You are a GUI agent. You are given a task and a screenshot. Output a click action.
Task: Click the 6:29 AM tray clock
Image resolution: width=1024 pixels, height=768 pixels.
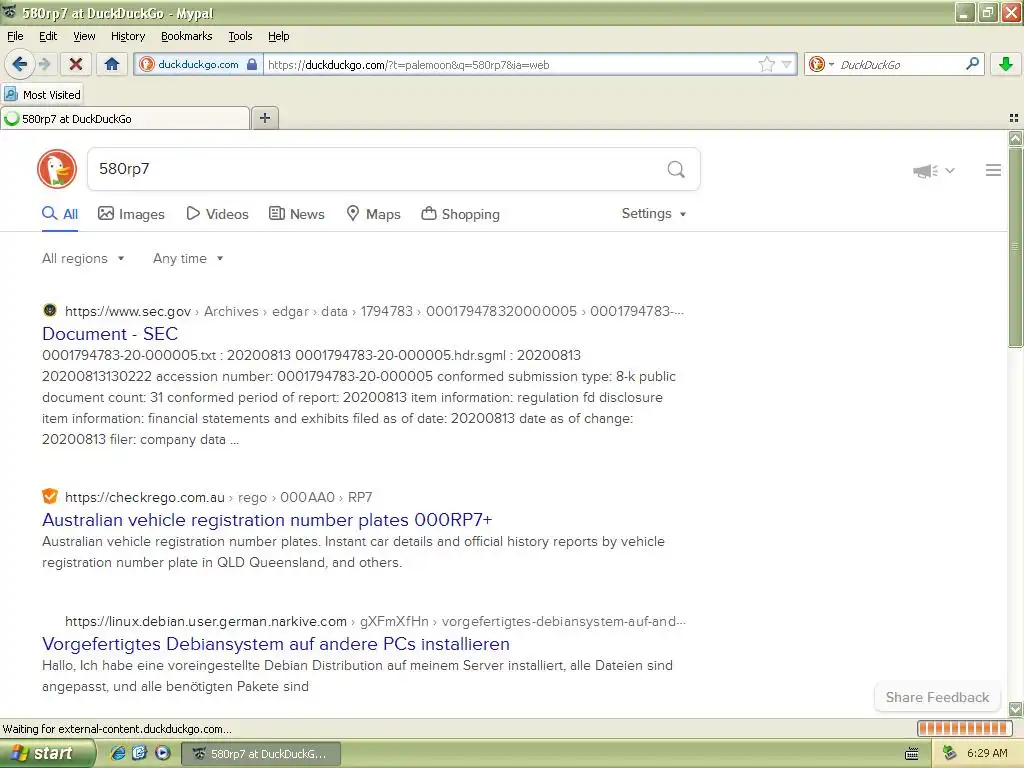tap(987, 754)
